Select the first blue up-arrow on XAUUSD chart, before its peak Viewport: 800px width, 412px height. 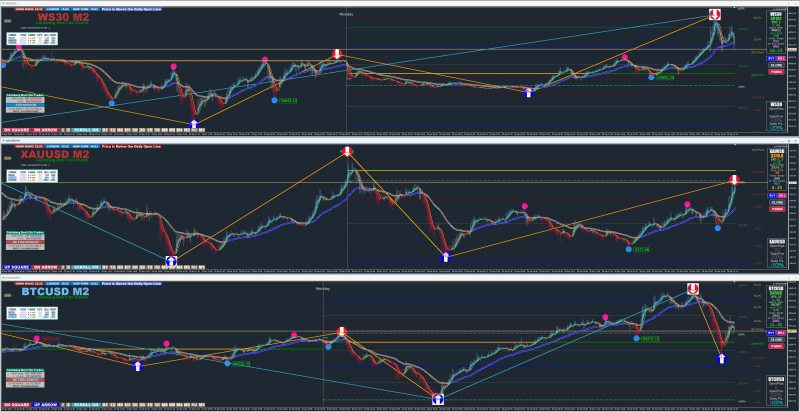pos(171,261)
